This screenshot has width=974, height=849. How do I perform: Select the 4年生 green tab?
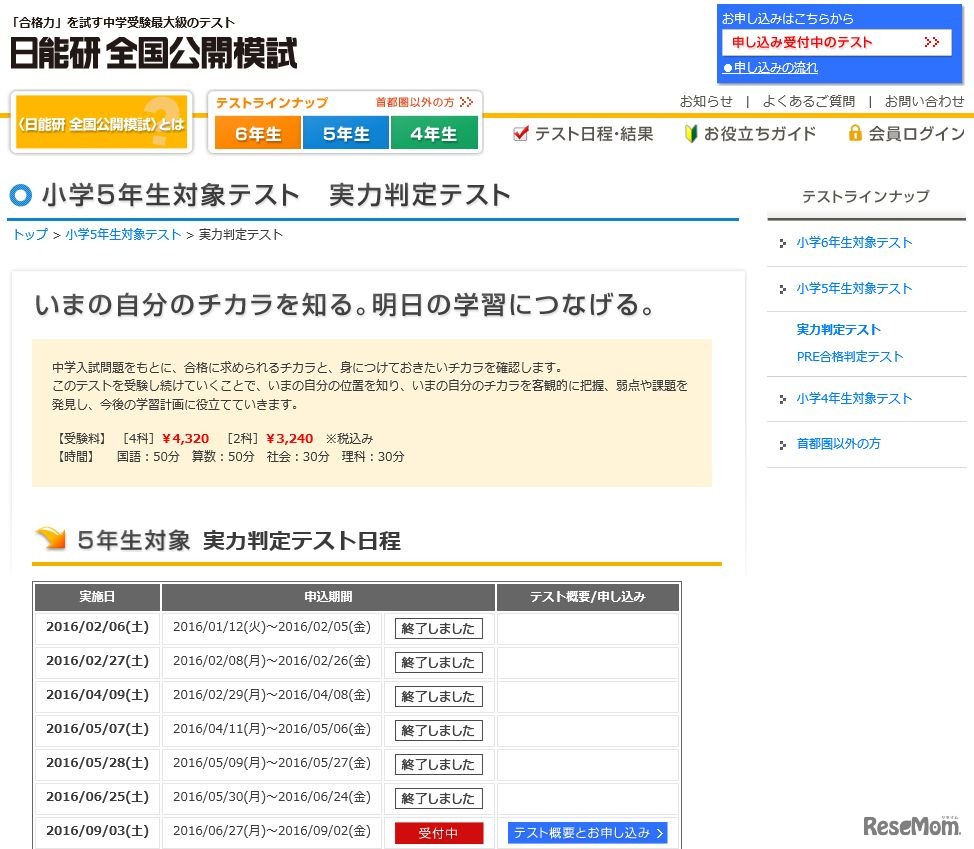[x=434, y=134]
